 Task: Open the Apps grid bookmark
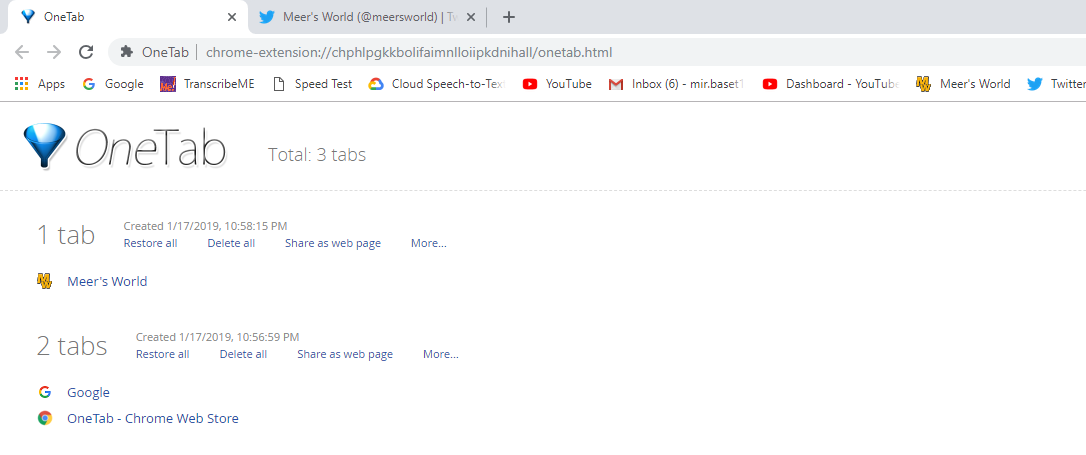pyautogui.click(x=39, y=84)
